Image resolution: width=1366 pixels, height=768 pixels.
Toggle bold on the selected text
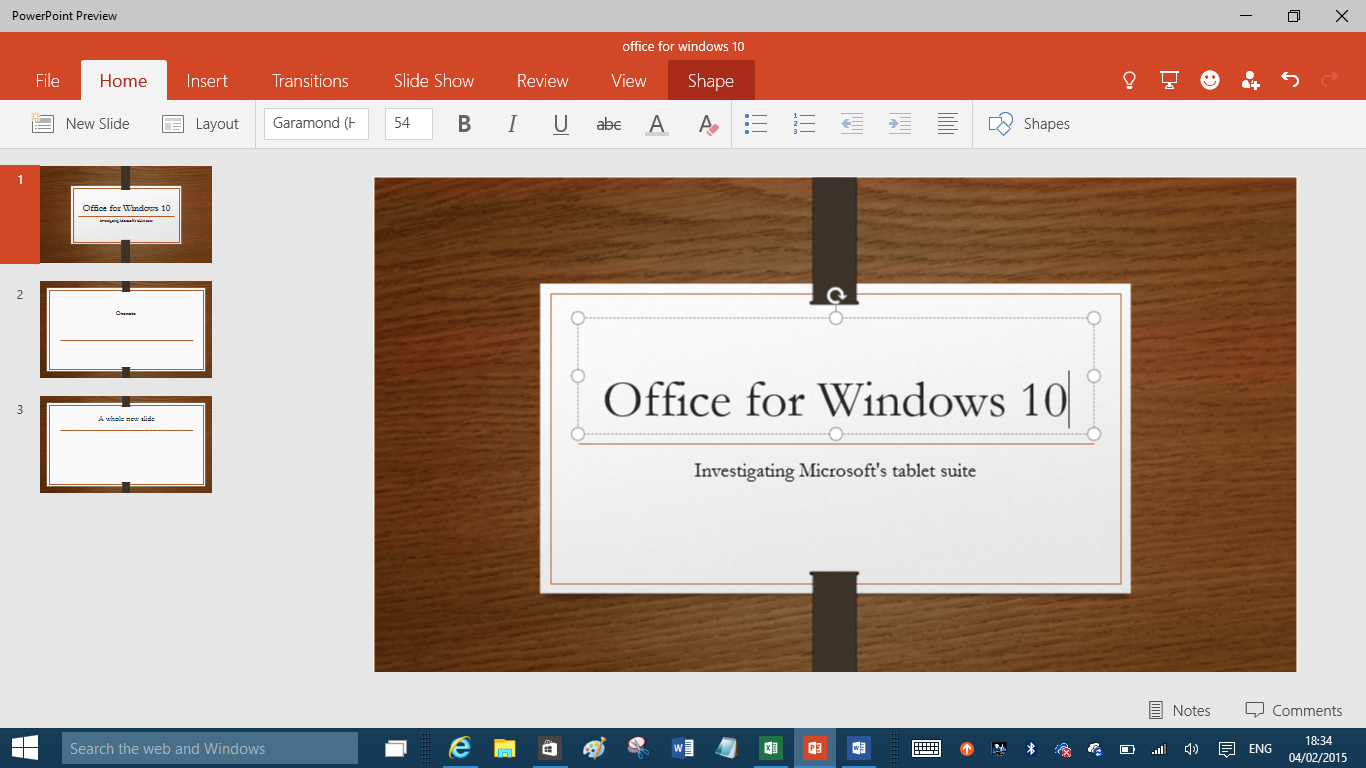click(463, 123)
